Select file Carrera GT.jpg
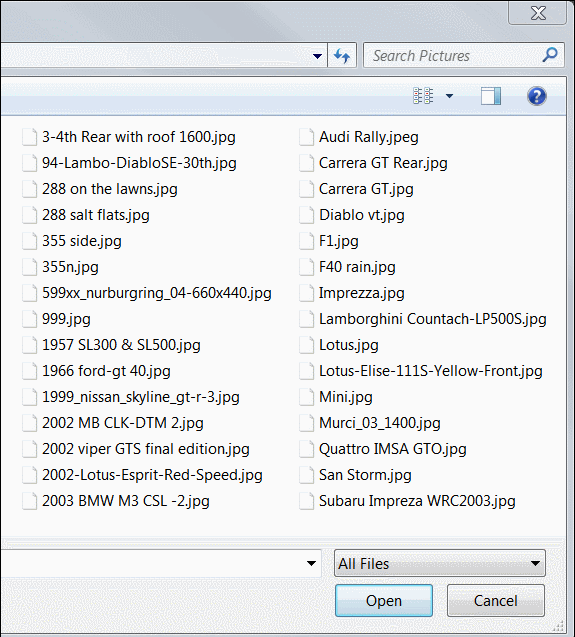 click(356, 189)
